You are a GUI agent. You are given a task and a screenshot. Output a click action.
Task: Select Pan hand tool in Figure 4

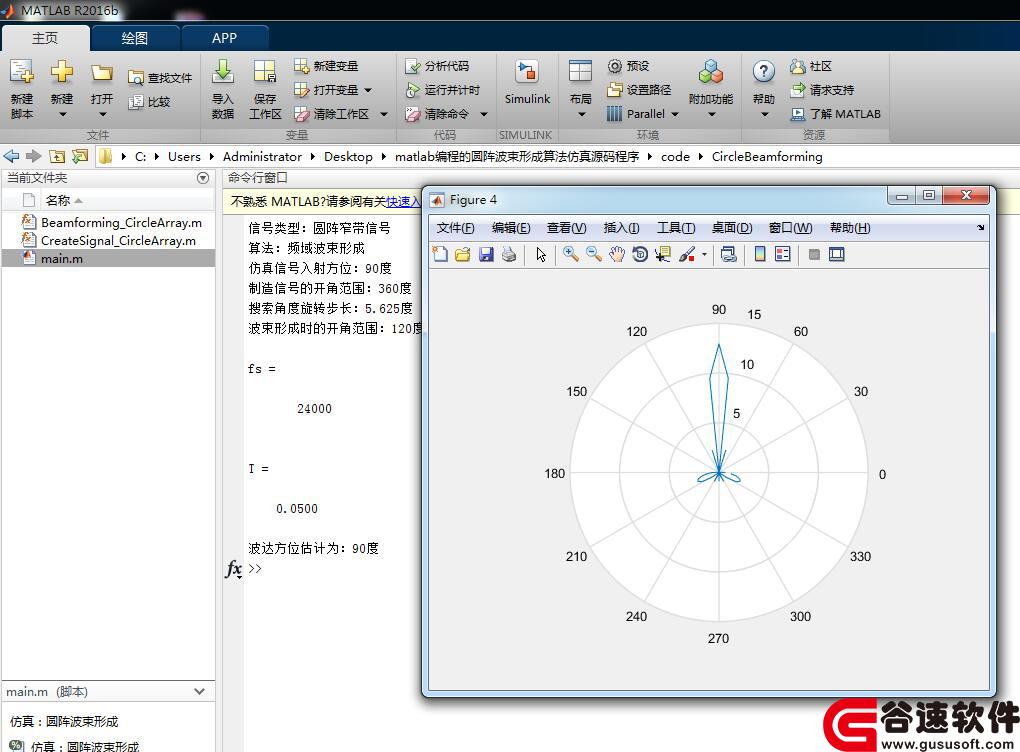[x=617, y=254]
